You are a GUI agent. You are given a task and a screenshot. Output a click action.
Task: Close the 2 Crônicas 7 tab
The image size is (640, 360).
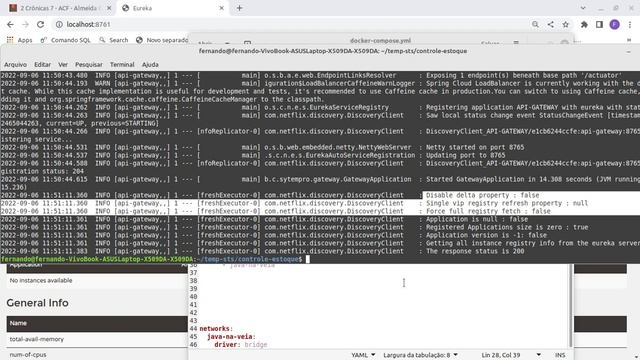click(x=109, y=8)
